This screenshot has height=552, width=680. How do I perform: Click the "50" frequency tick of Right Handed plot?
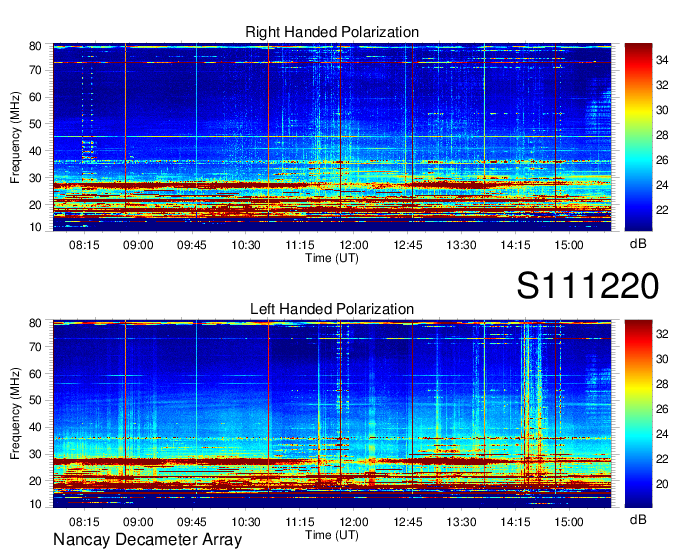tap(35, 124)
